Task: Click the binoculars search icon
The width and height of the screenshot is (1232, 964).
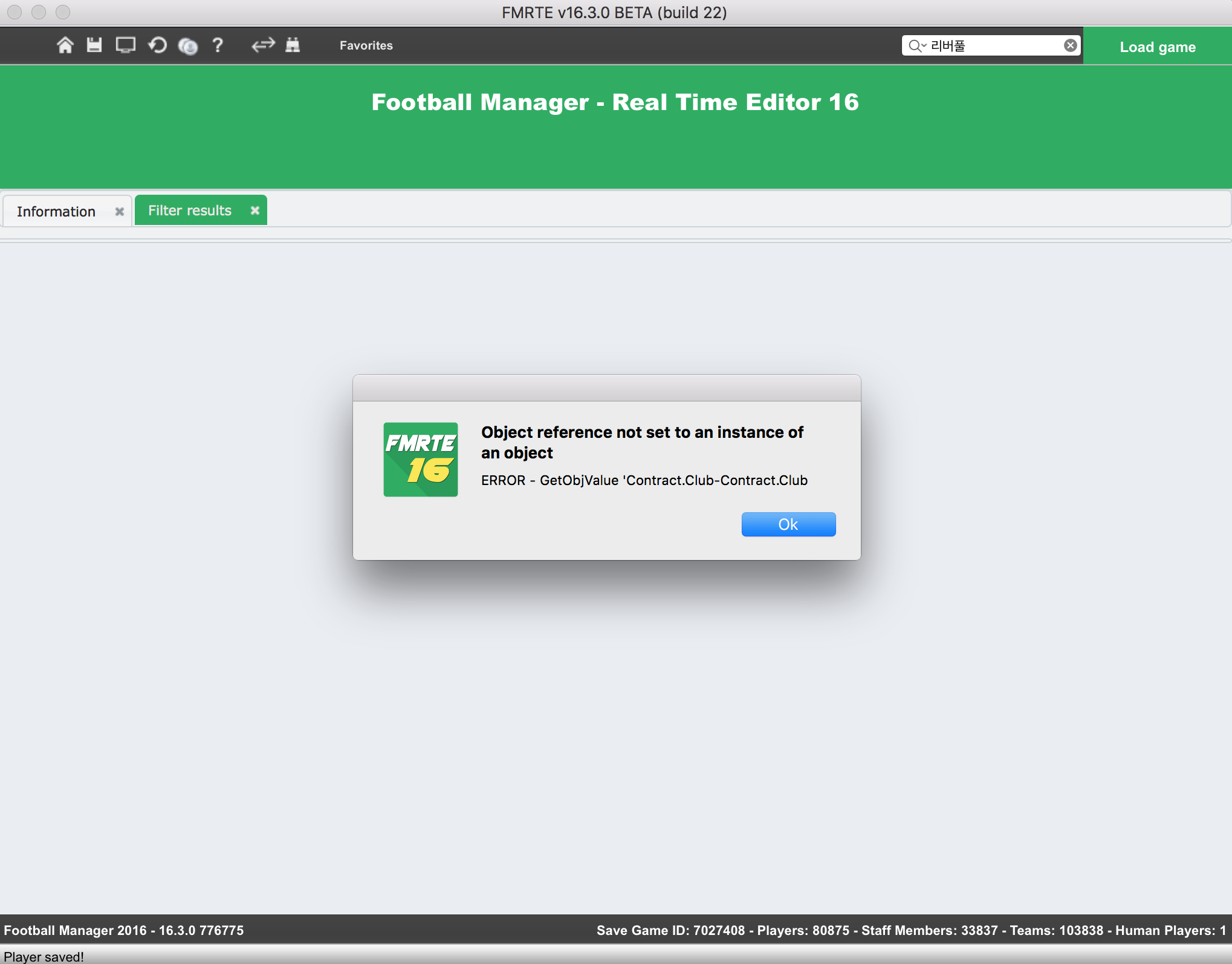Action: (x=293, y=45)
